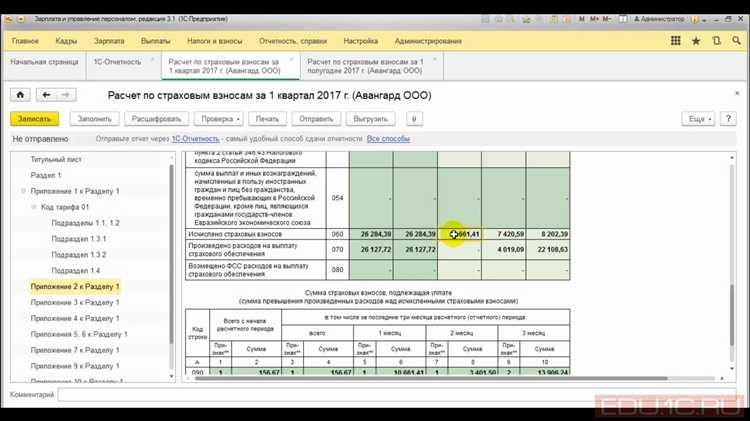Open the sections grid menu icon
Screen dimensions: 750x421
pos(675,41)
